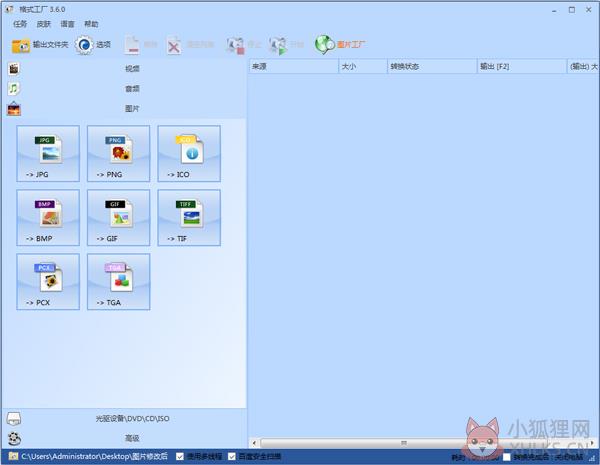Minimize the Format Factory window
The height and width of the screenshot is (465, 600).
[x=554, y=10]
